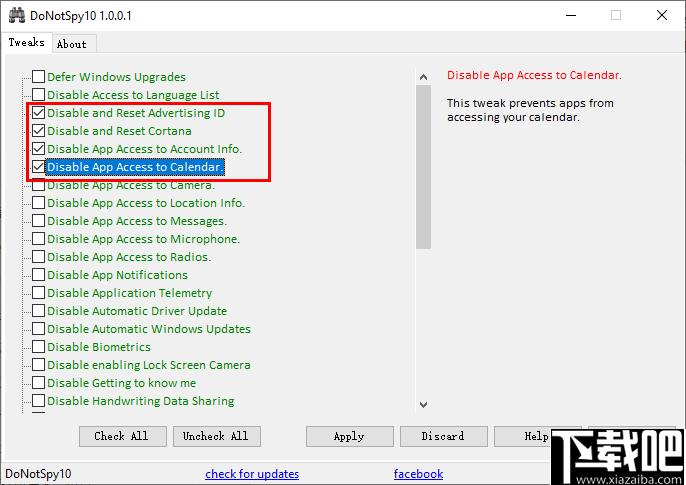Select the Defer Windows Upgrades label
This screenshot has height=485, width=686.
point(116,77)
